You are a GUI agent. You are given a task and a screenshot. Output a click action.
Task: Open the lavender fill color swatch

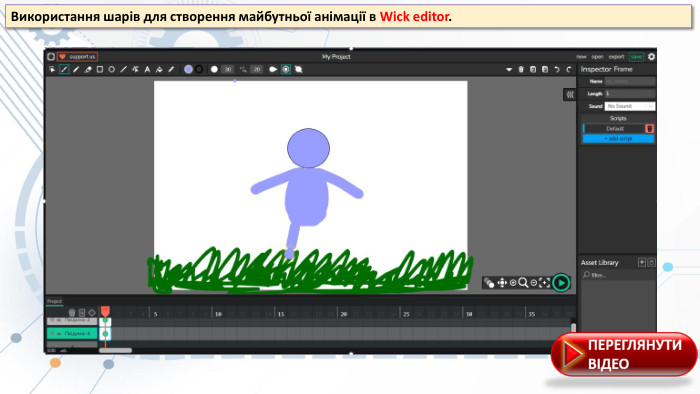(x=188, y=69)
